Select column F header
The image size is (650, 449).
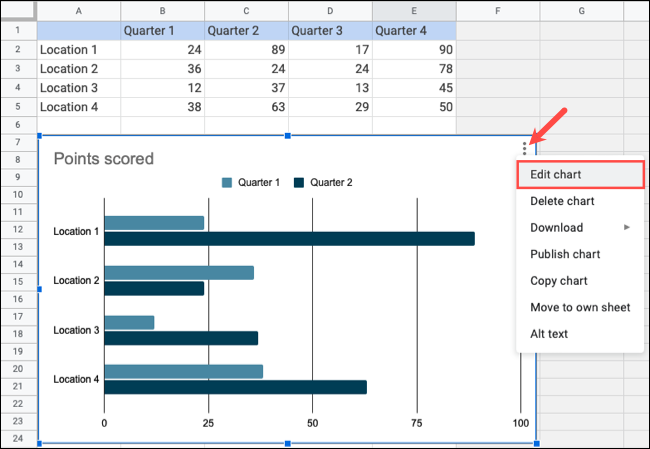tap(498, 11)
